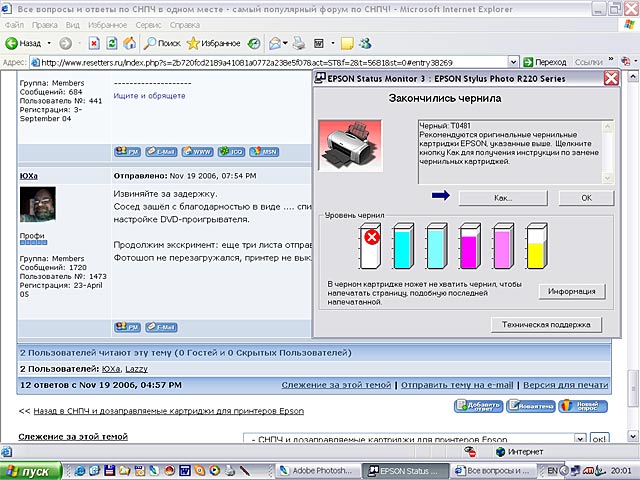Expand the Ссылки links toolbar chevron
This screenshot has width=640, height=480.
coord(611,60)
